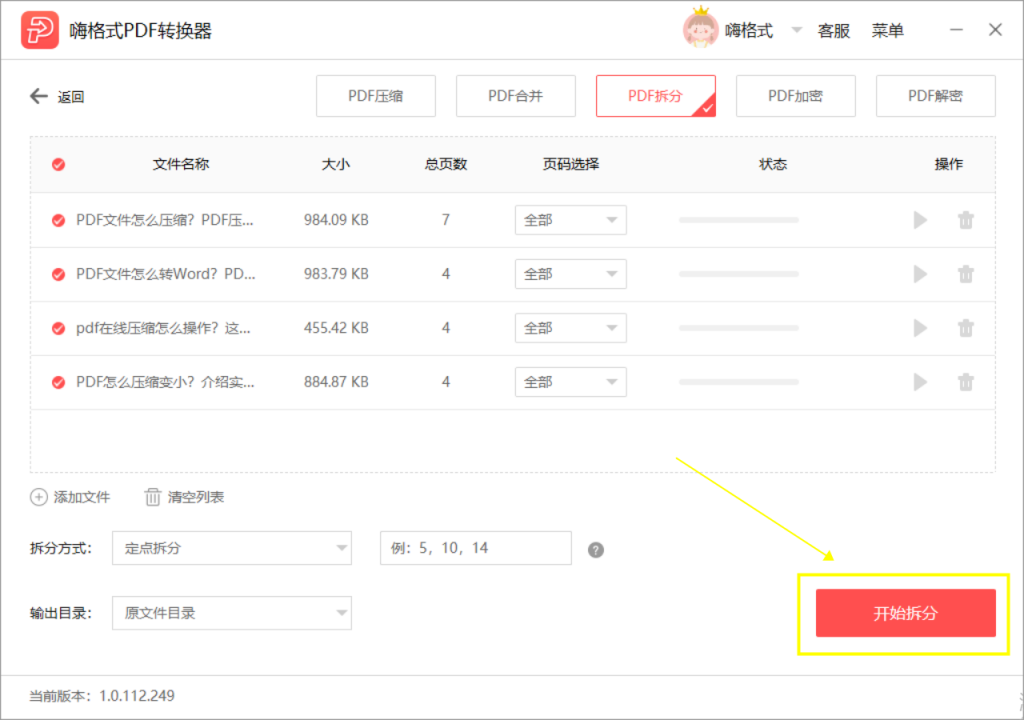Image resolution: width=1024 pixels, height=720 pixels.
Task: Delete the PDF文件怎么压缩 row with its trash icon
Action: click(966, 220)
